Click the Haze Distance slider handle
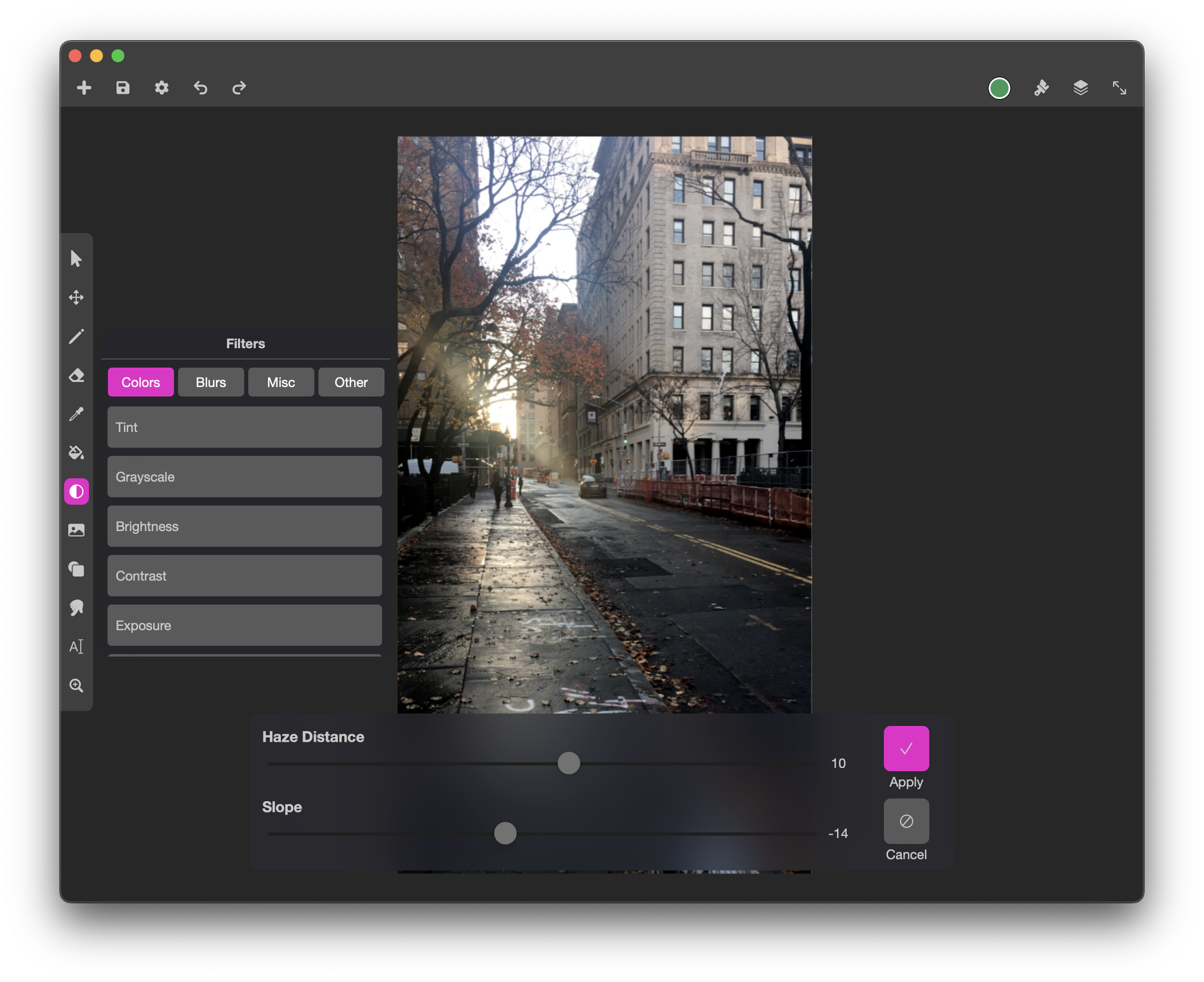The width and height of the screenshot is (1204, 982). click(x=569, y=763)
